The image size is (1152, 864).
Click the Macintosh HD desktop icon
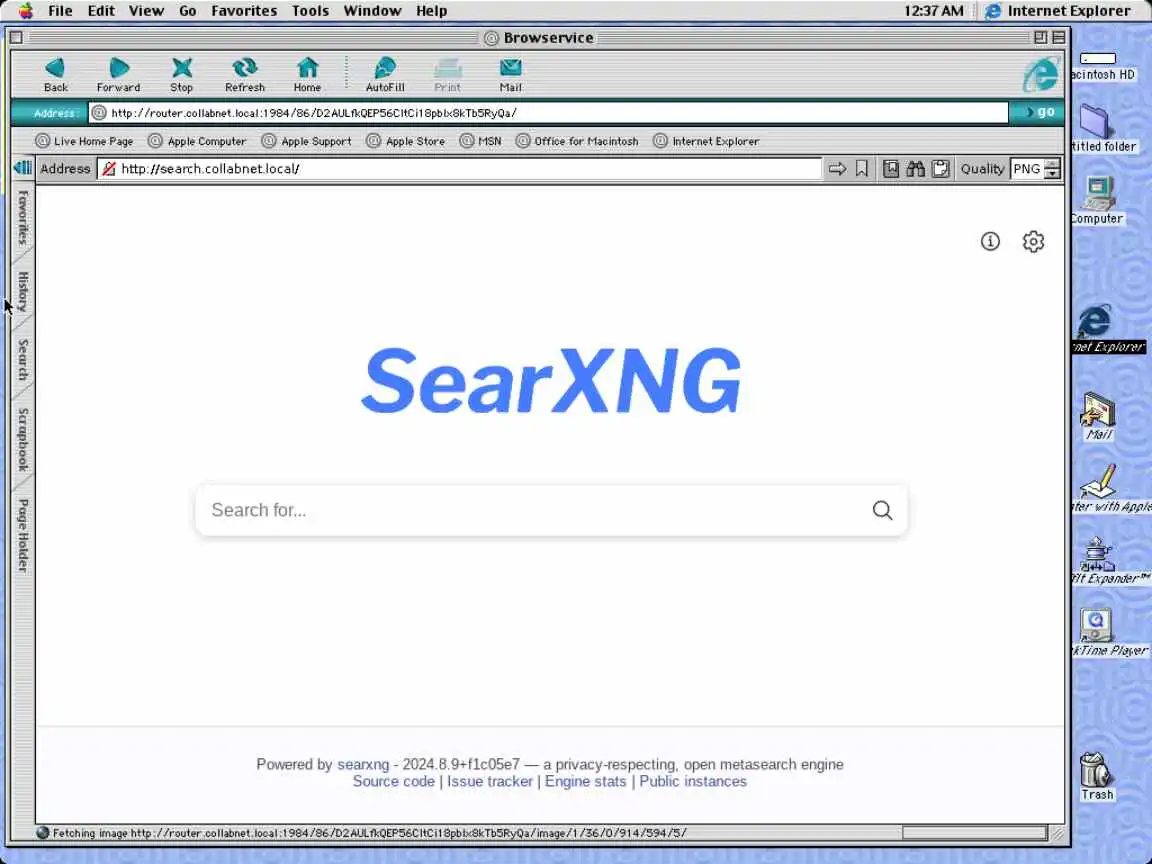coord(1100,65)
